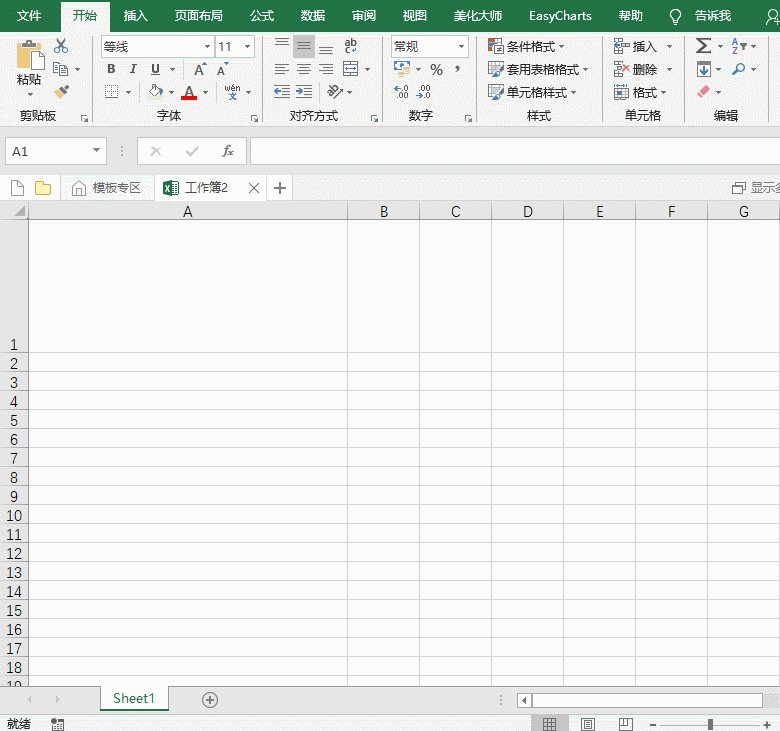
Task: Click the Copy icon in clipboard group
Action: pos(60,69)
